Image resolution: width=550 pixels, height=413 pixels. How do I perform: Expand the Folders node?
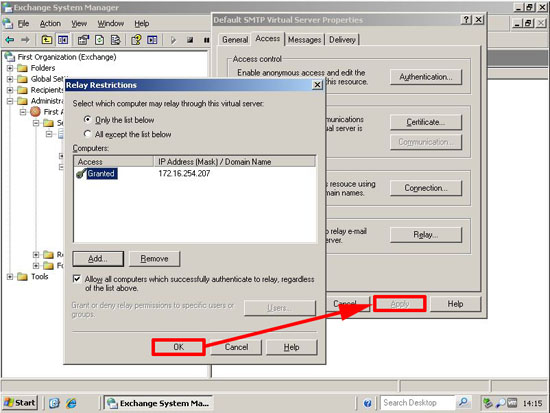tap(10, 68)
